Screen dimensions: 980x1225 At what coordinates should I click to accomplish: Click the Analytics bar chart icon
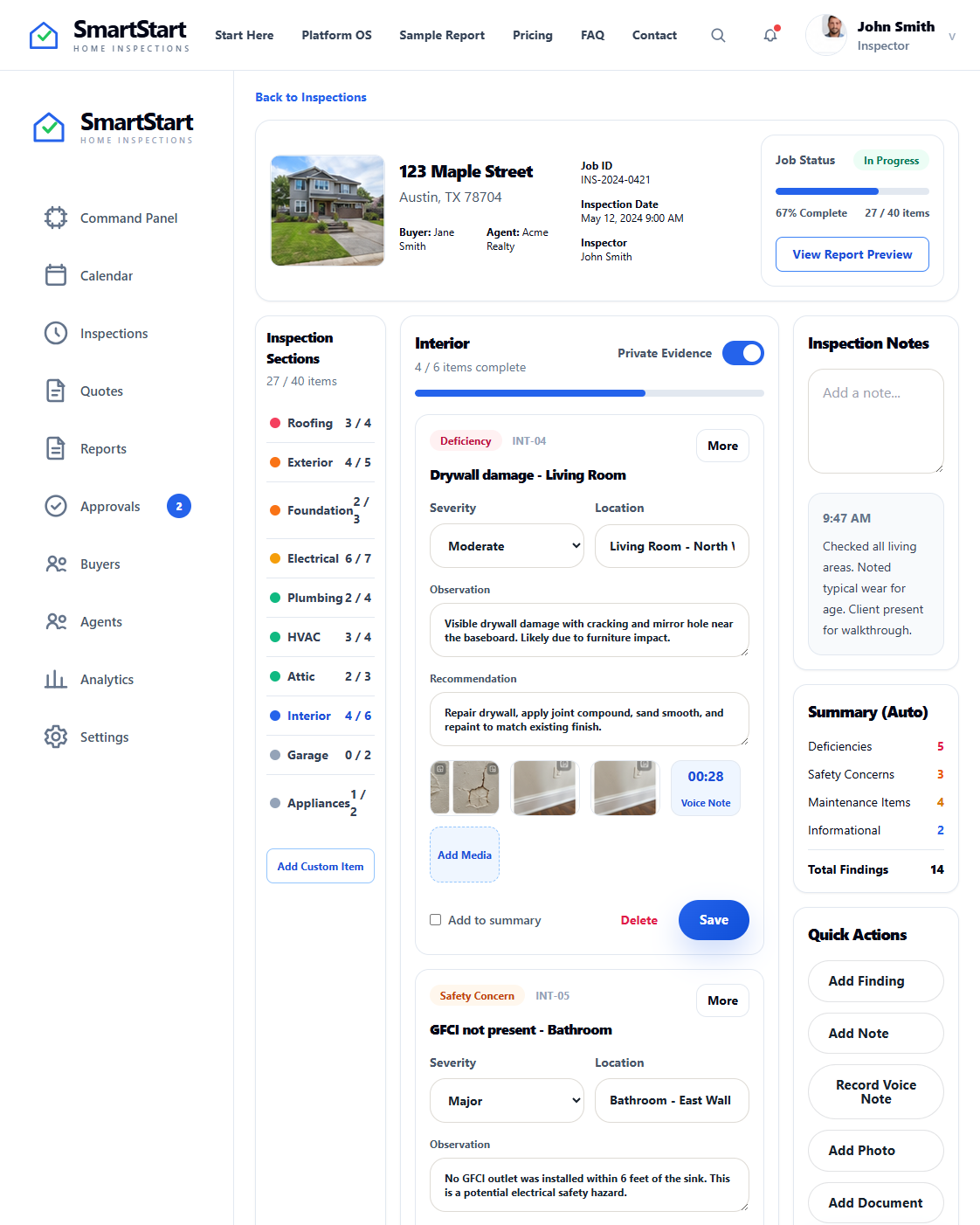coord(56,679)
